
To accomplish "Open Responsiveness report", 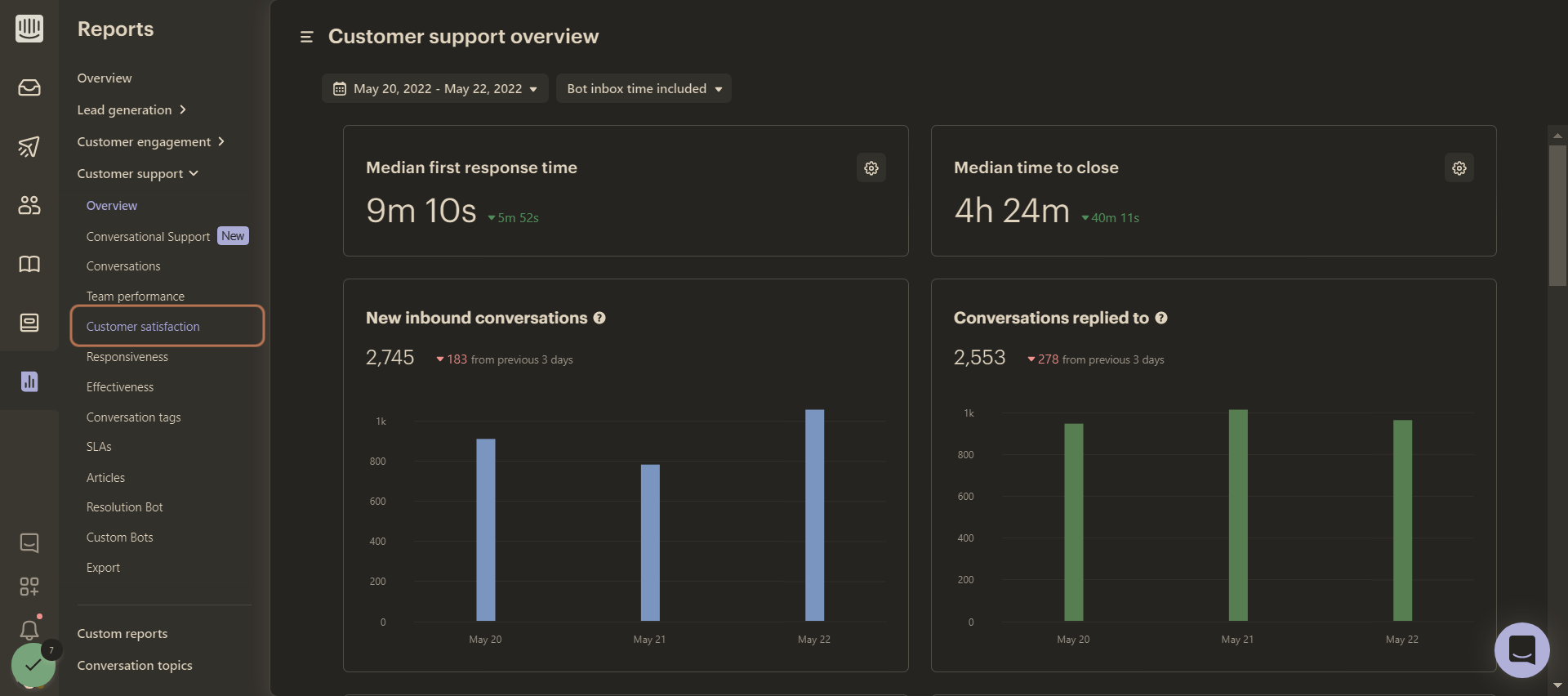I will [127, 357].
